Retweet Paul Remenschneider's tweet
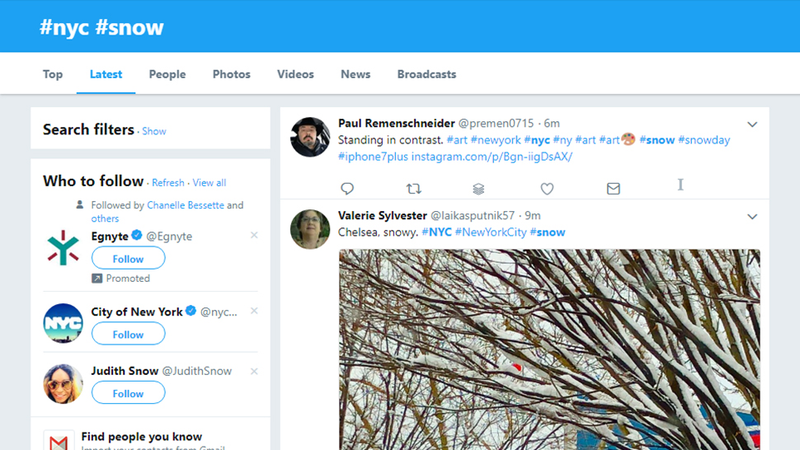800x450 pixels. 414,189
